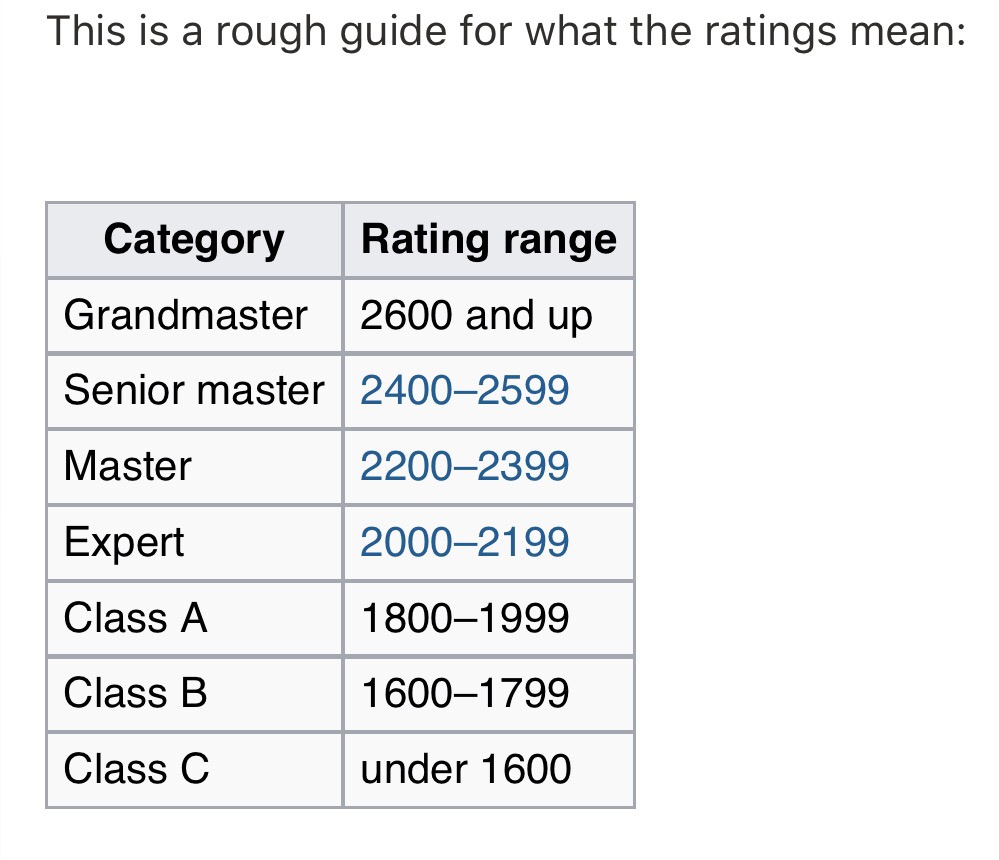Select the Class B cell
The width and height of the screenshot is (999, 860).
[136, 694]
